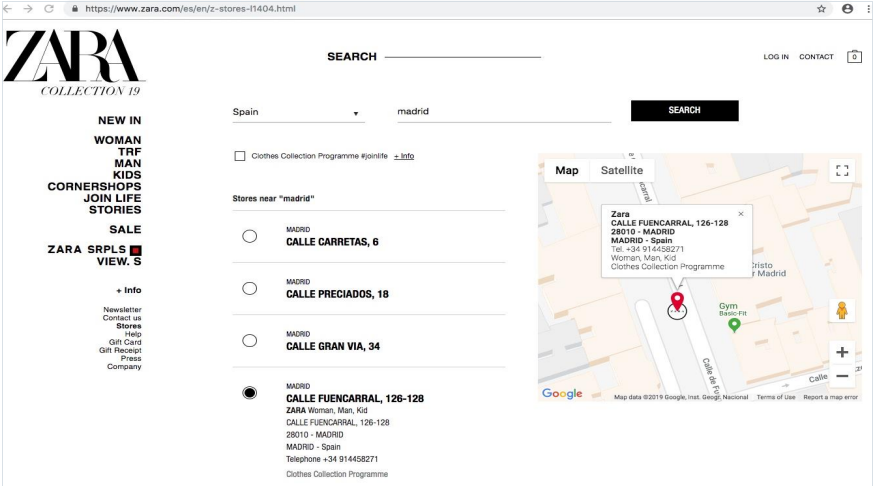Click the CALLE PRECIADOS, 18 store name
This screenshot has height=486, width=874.
tap(337, 294)
